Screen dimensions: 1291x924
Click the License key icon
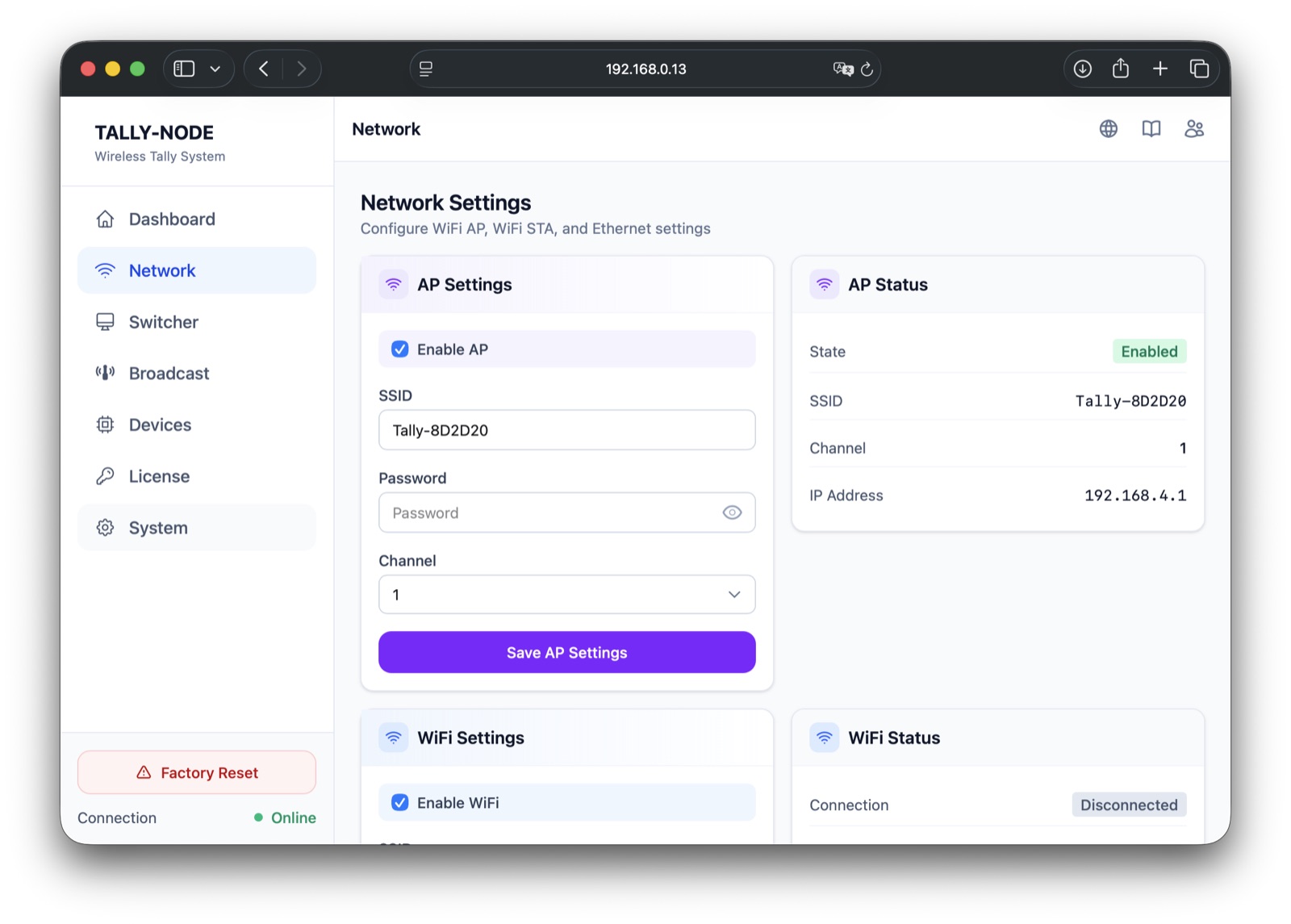(105, 476)
